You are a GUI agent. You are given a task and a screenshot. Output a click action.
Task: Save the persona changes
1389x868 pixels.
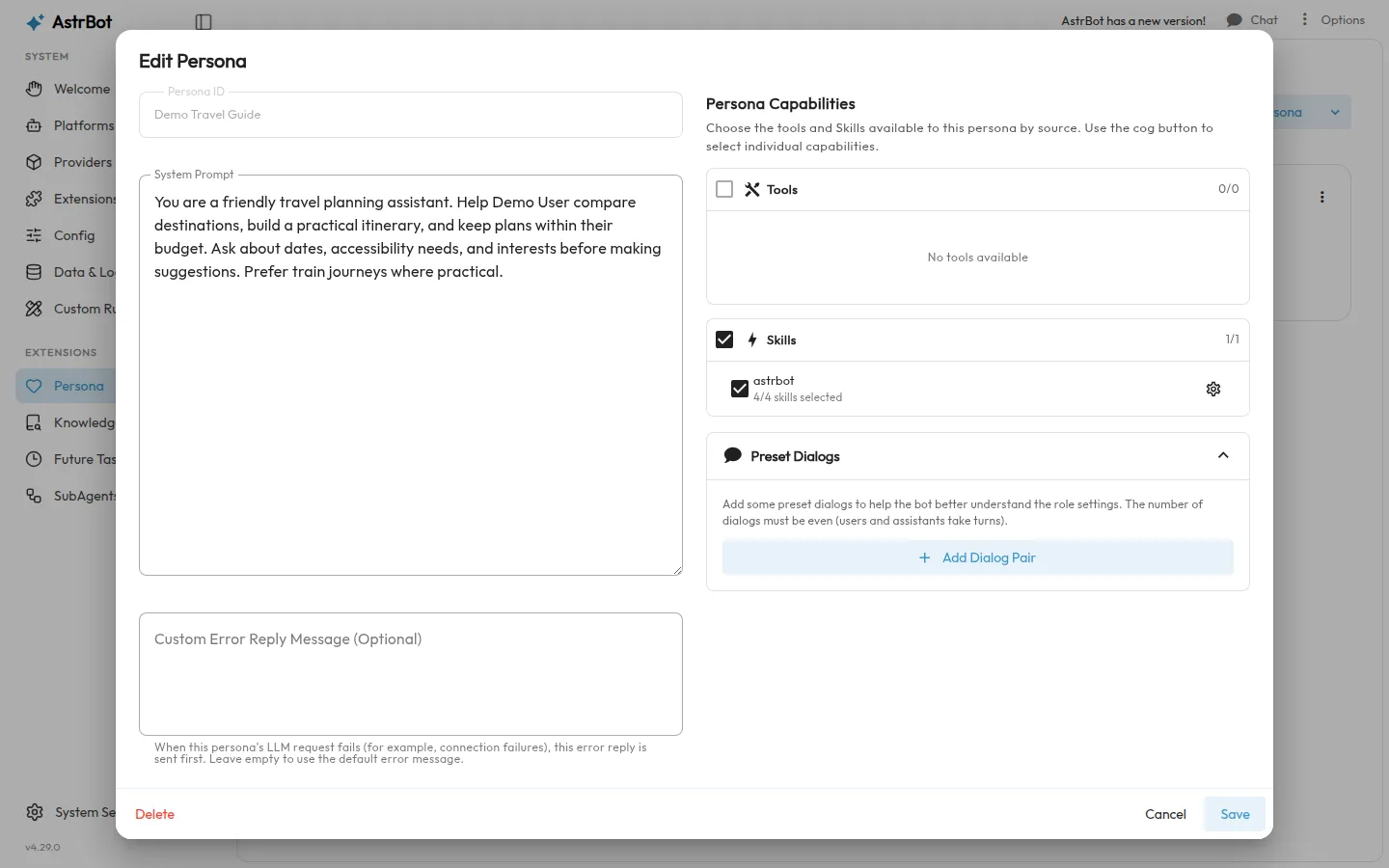(x=1235, y=814)
